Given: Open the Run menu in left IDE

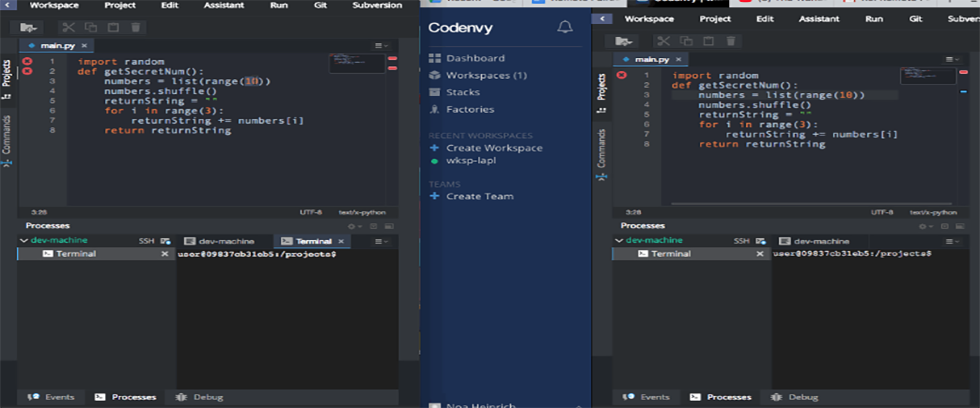Looking at the screenshot, I should click(279, 5).
